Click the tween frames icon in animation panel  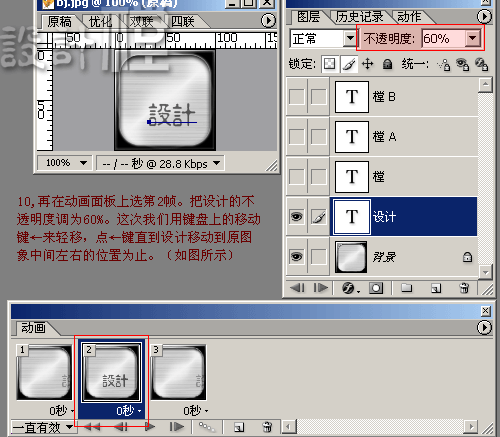point(206,427)
